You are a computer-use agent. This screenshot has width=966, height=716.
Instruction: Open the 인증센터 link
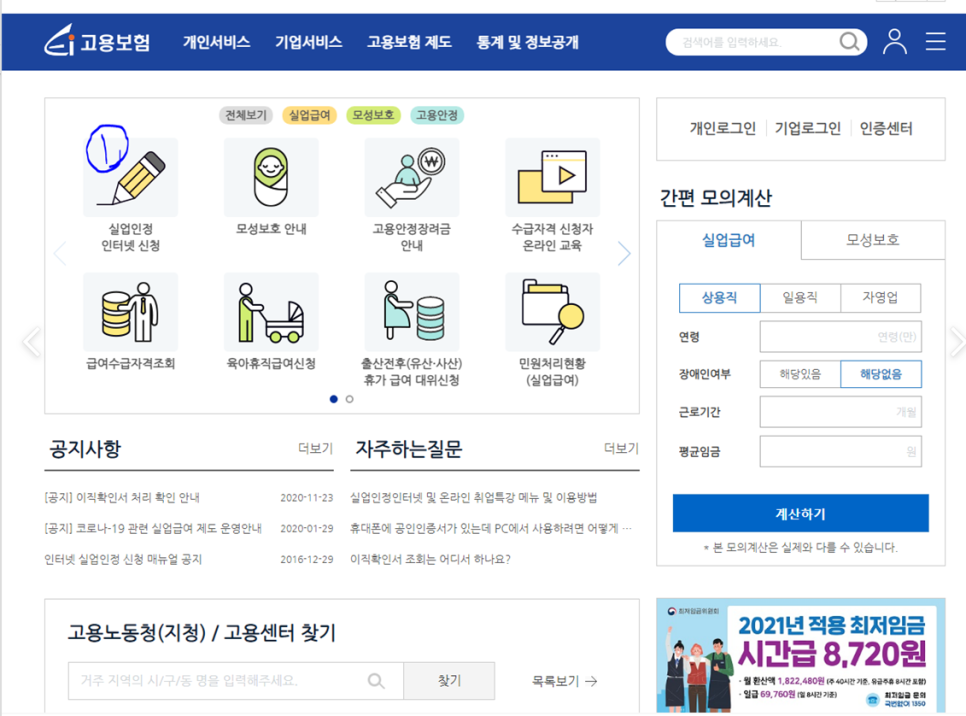tap(886, 128)
